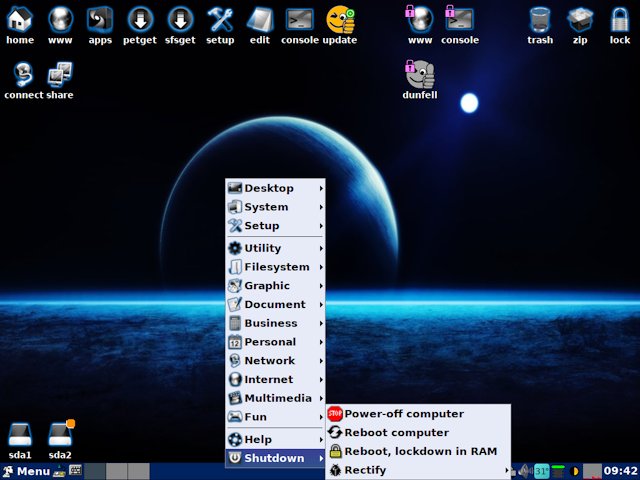Screen dimensions: 640x480
Task: Click the 09:42 clock
Action: click(620, 471)
